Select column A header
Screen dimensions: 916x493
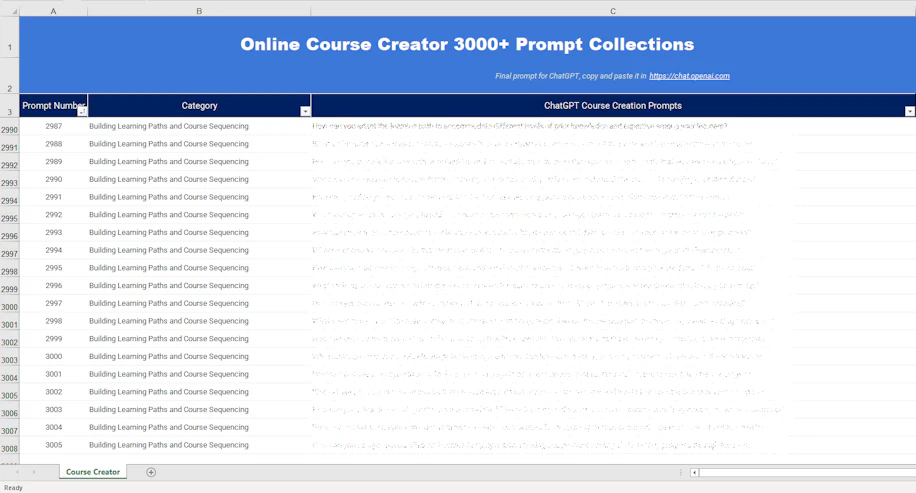[53, 11]
